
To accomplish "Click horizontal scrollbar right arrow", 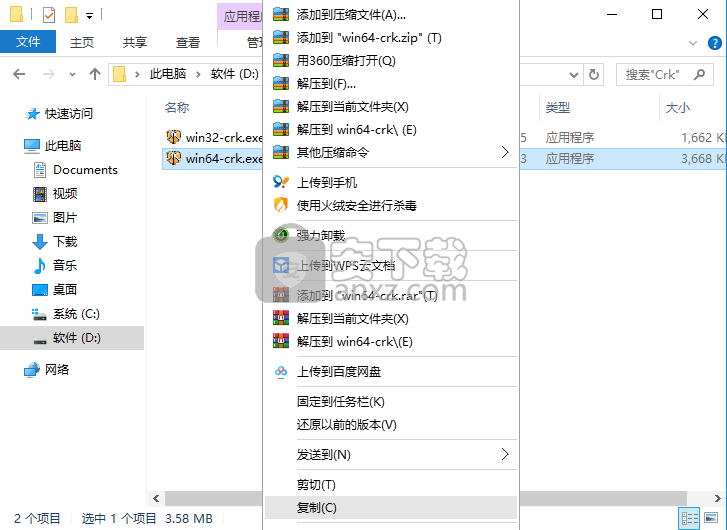I will tap(718, 498).
